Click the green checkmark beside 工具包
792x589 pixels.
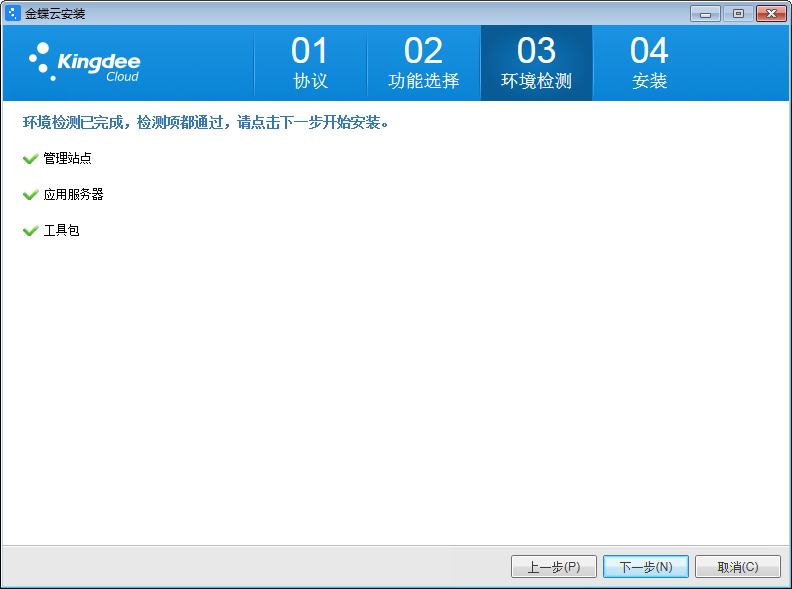point(30,231)
